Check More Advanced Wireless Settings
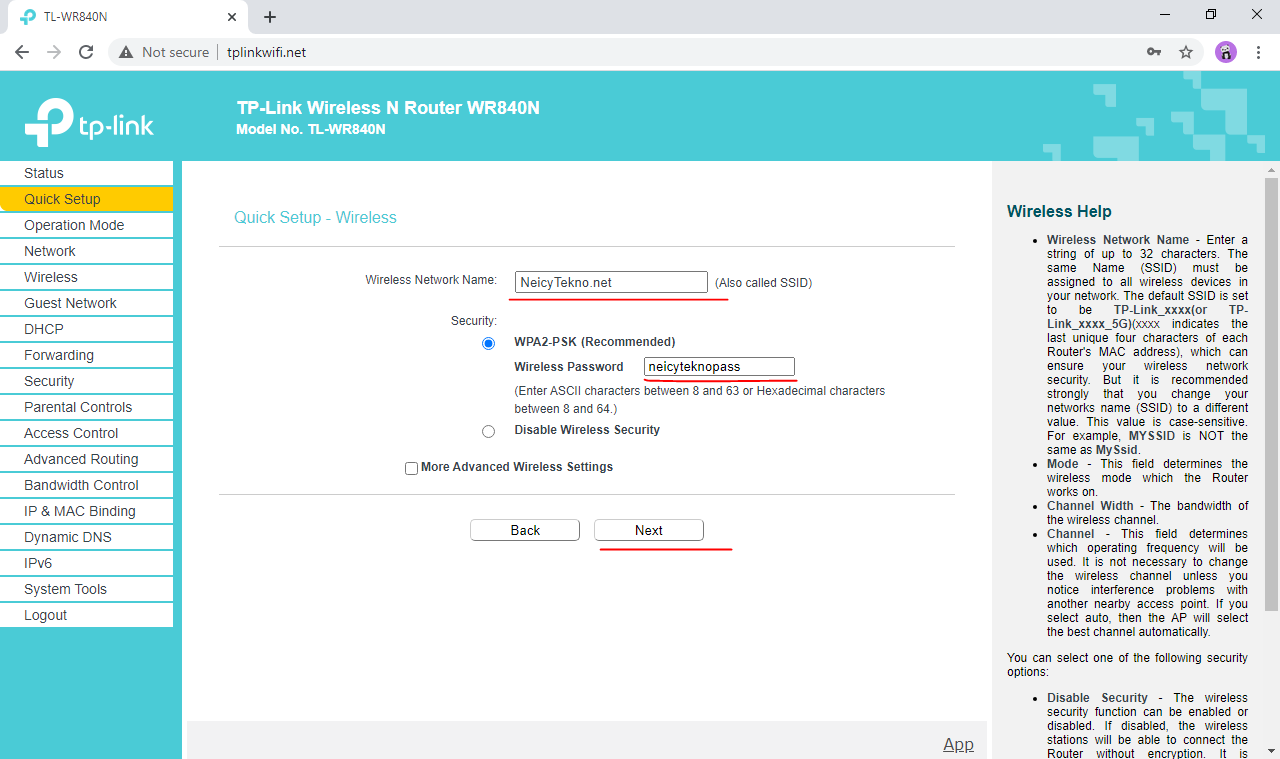The width and height of the screenshot is (1280, 759). (411, 468)
